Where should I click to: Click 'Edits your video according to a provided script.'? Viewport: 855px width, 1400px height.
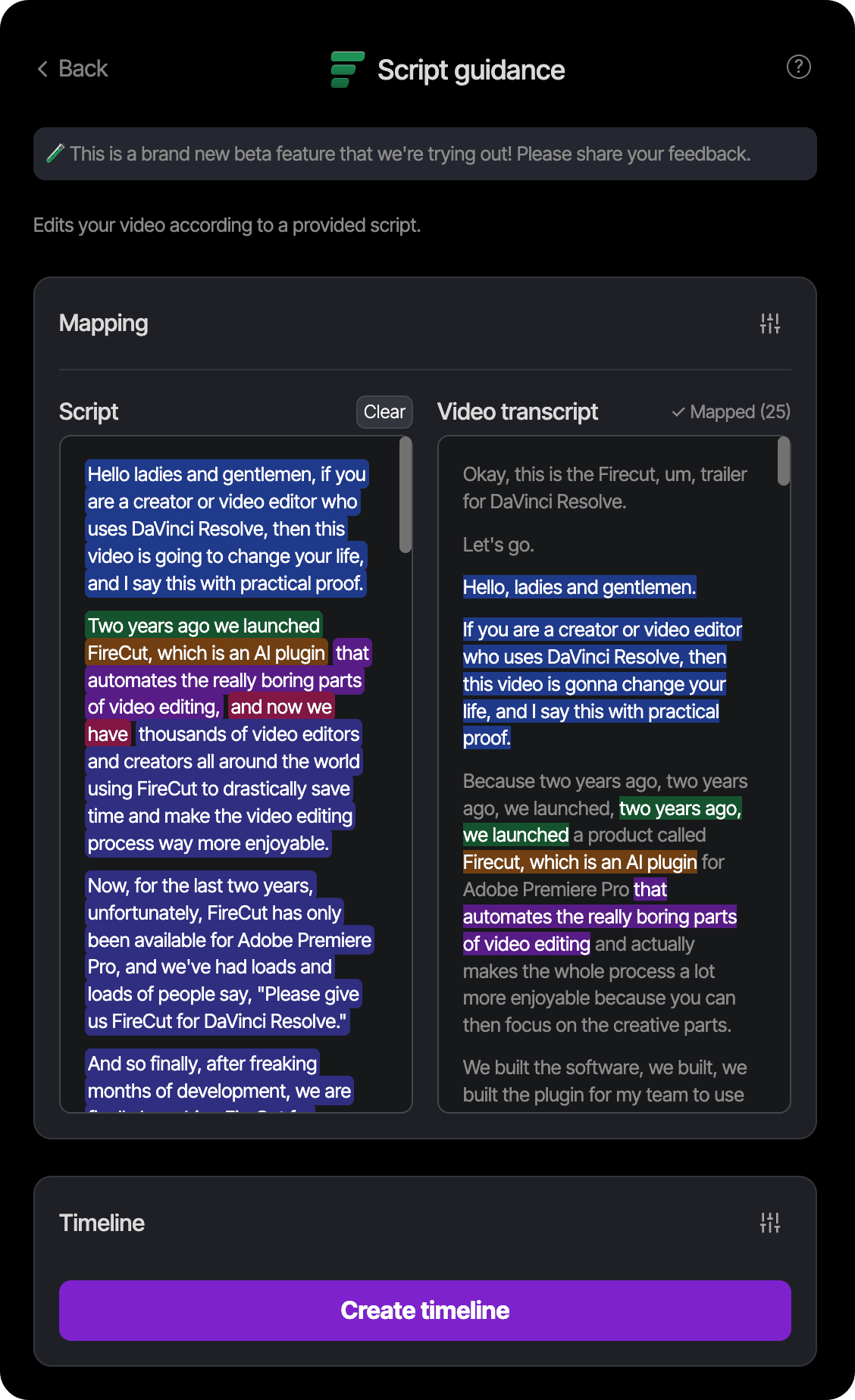point(227,226)
